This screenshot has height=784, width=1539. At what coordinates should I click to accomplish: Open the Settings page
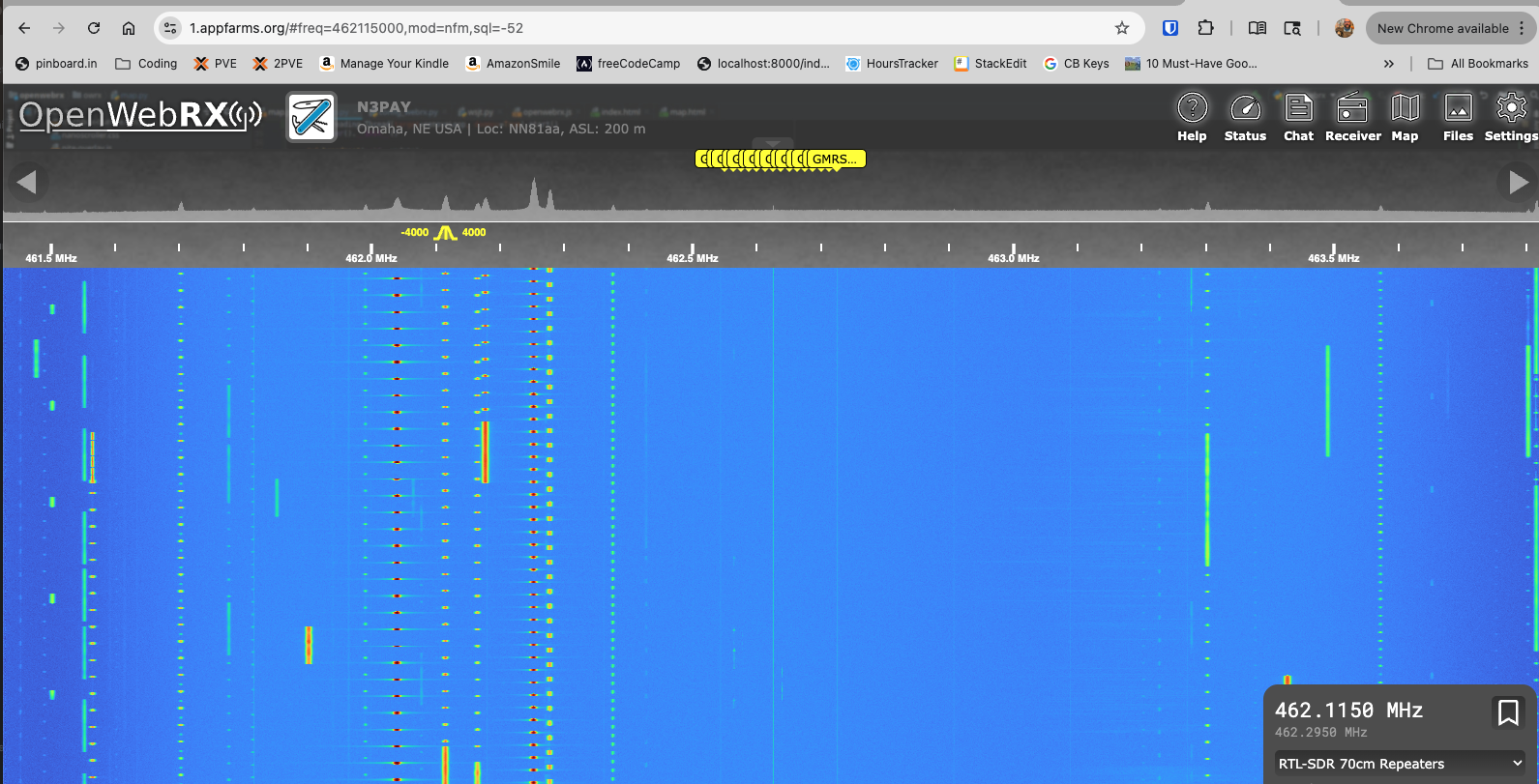[x=1510, y=117]
